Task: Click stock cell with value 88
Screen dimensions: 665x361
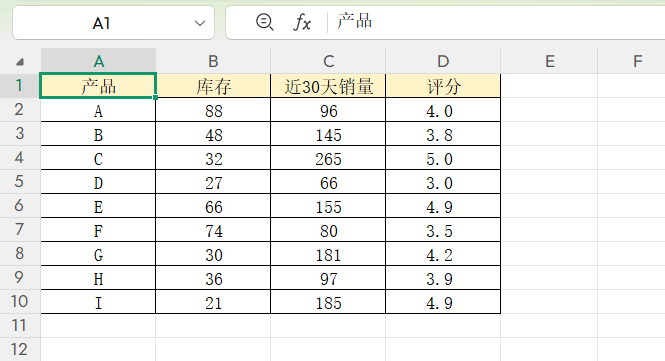Action: pos(213,110)
